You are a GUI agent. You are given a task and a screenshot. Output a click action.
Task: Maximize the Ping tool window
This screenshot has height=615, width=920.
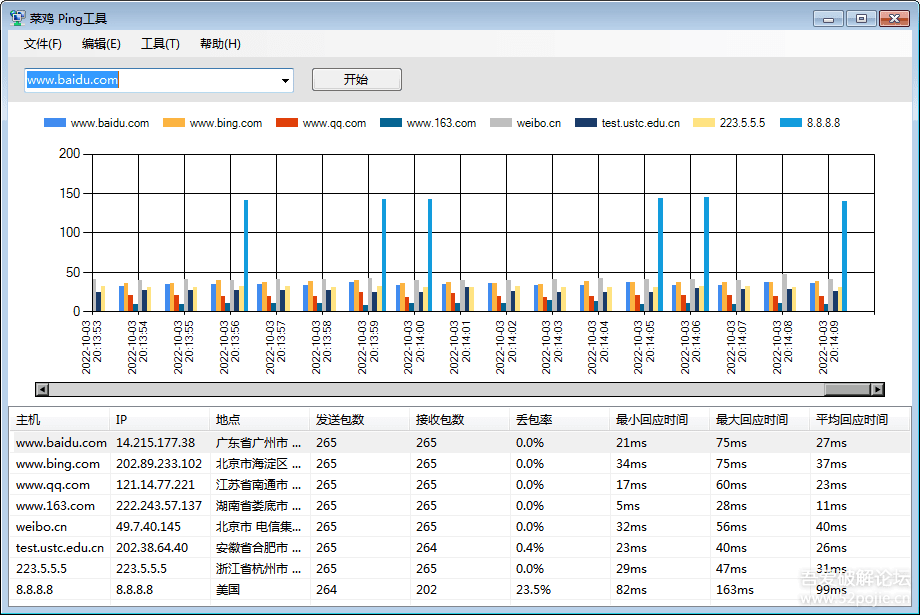[x=861, y=18]
